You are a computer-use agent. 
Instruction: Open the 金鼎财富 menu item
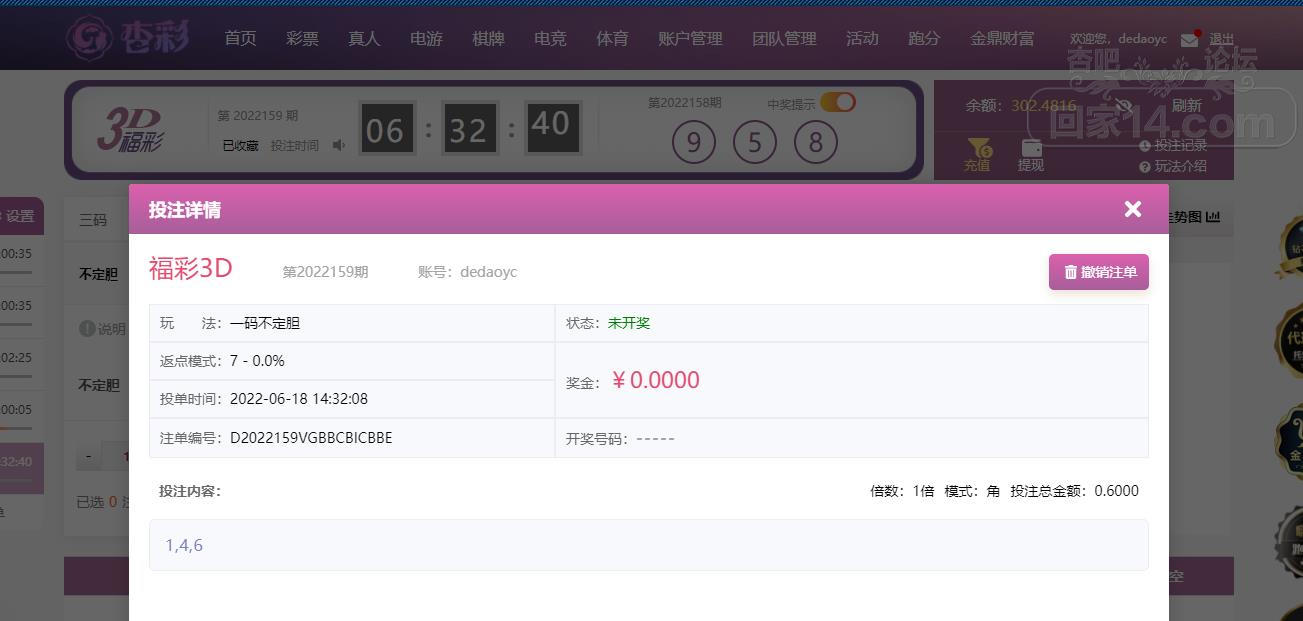pyautogui.click(x=1002, y=39)
